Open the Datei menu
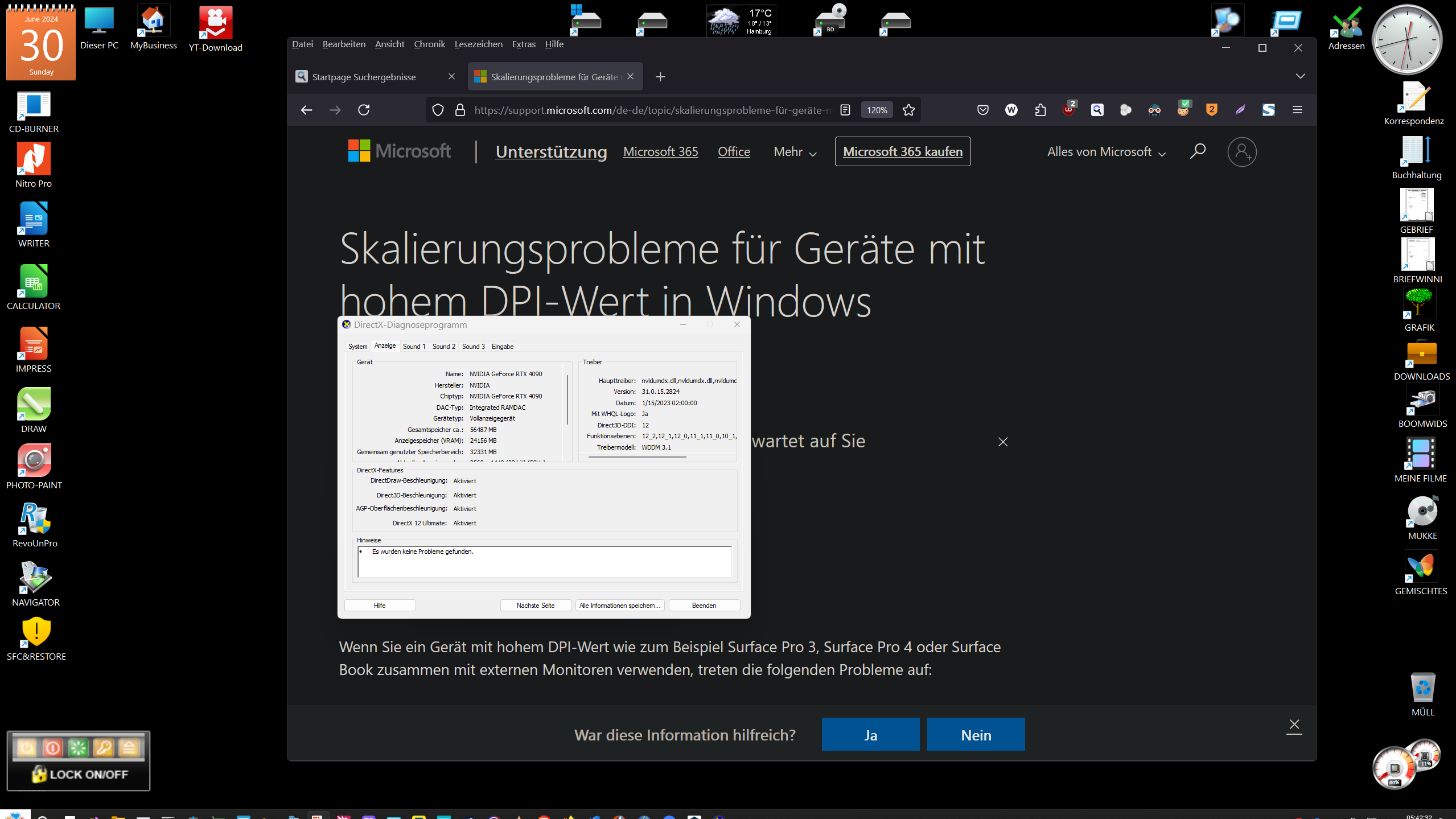The height and width of the screenshot is (819, 1456). coord(302,44)
